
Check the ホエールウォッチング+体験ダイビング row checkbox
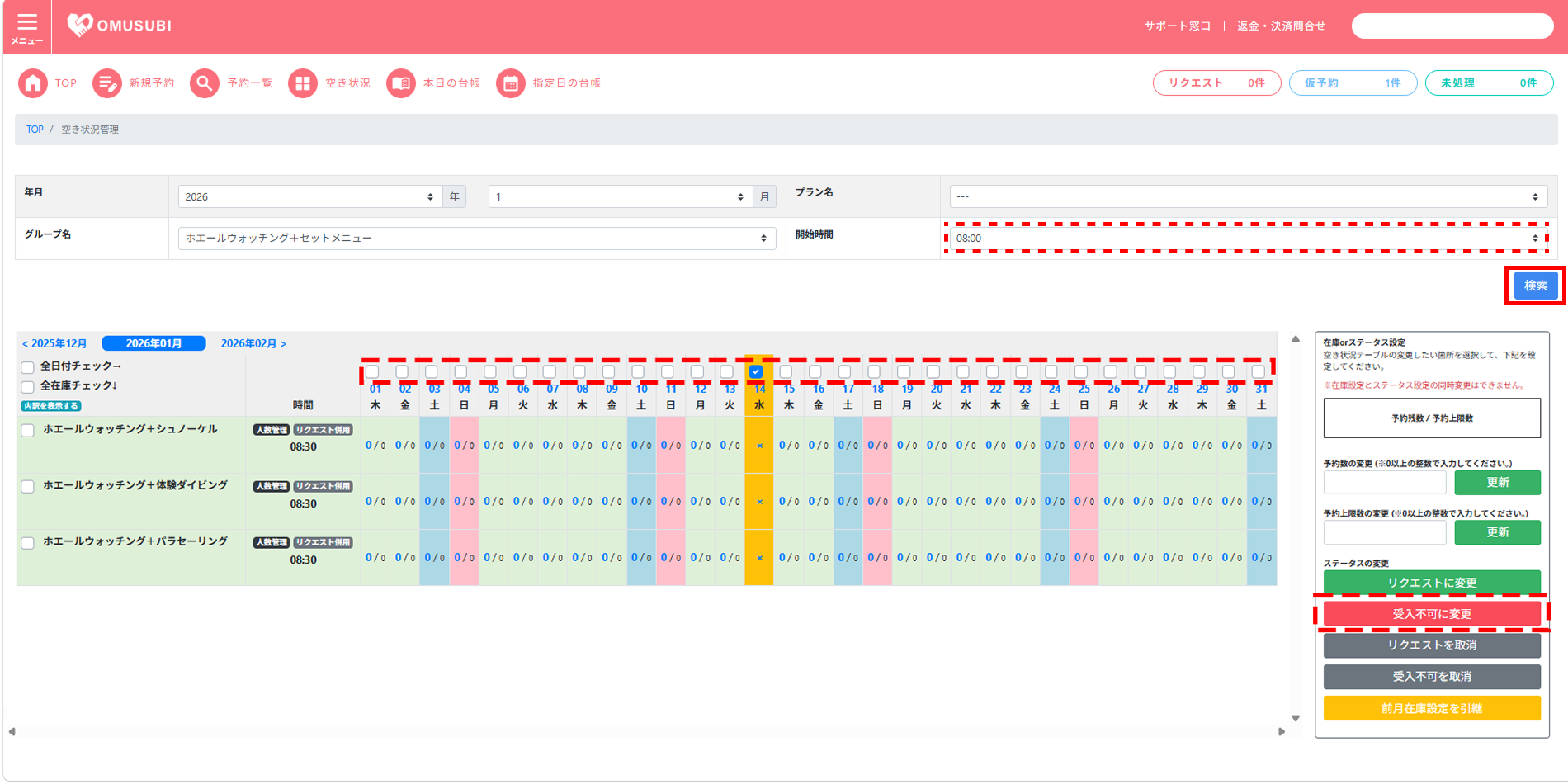pos(27,487)
